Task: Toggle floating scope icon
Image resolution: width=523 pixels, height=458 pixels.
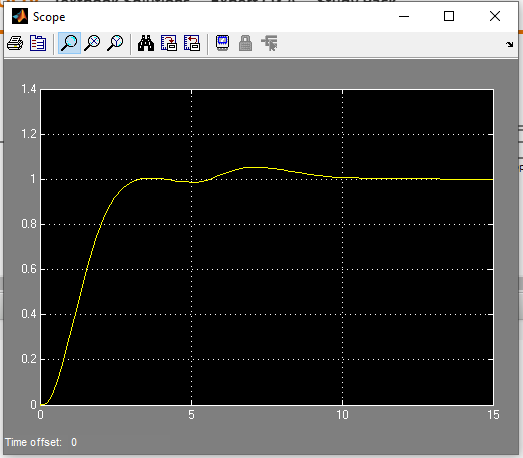Action: (222, 43)
